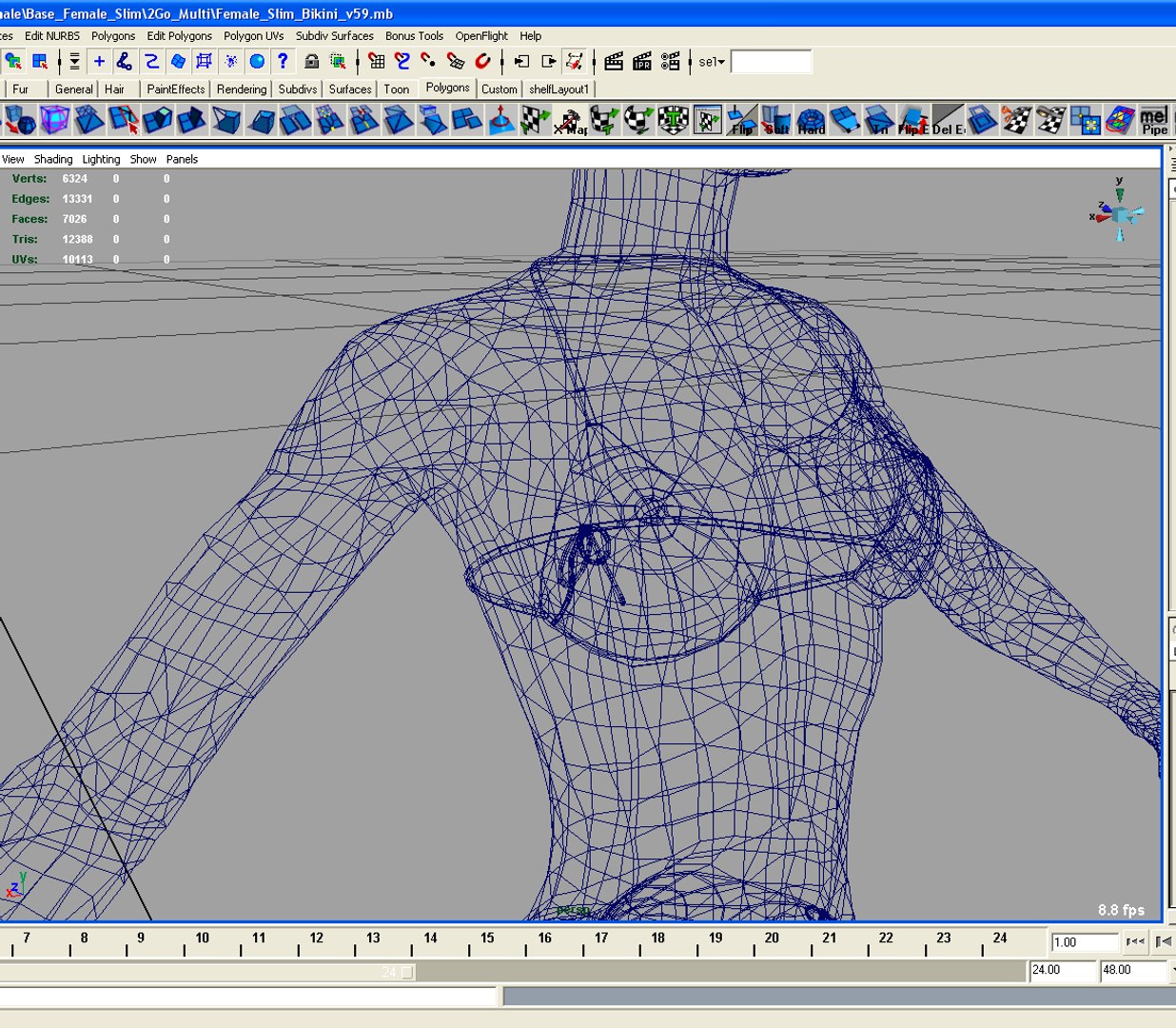Click the X Map shelf icon
The image size is (1176, 1028).
tap(570, 121)
